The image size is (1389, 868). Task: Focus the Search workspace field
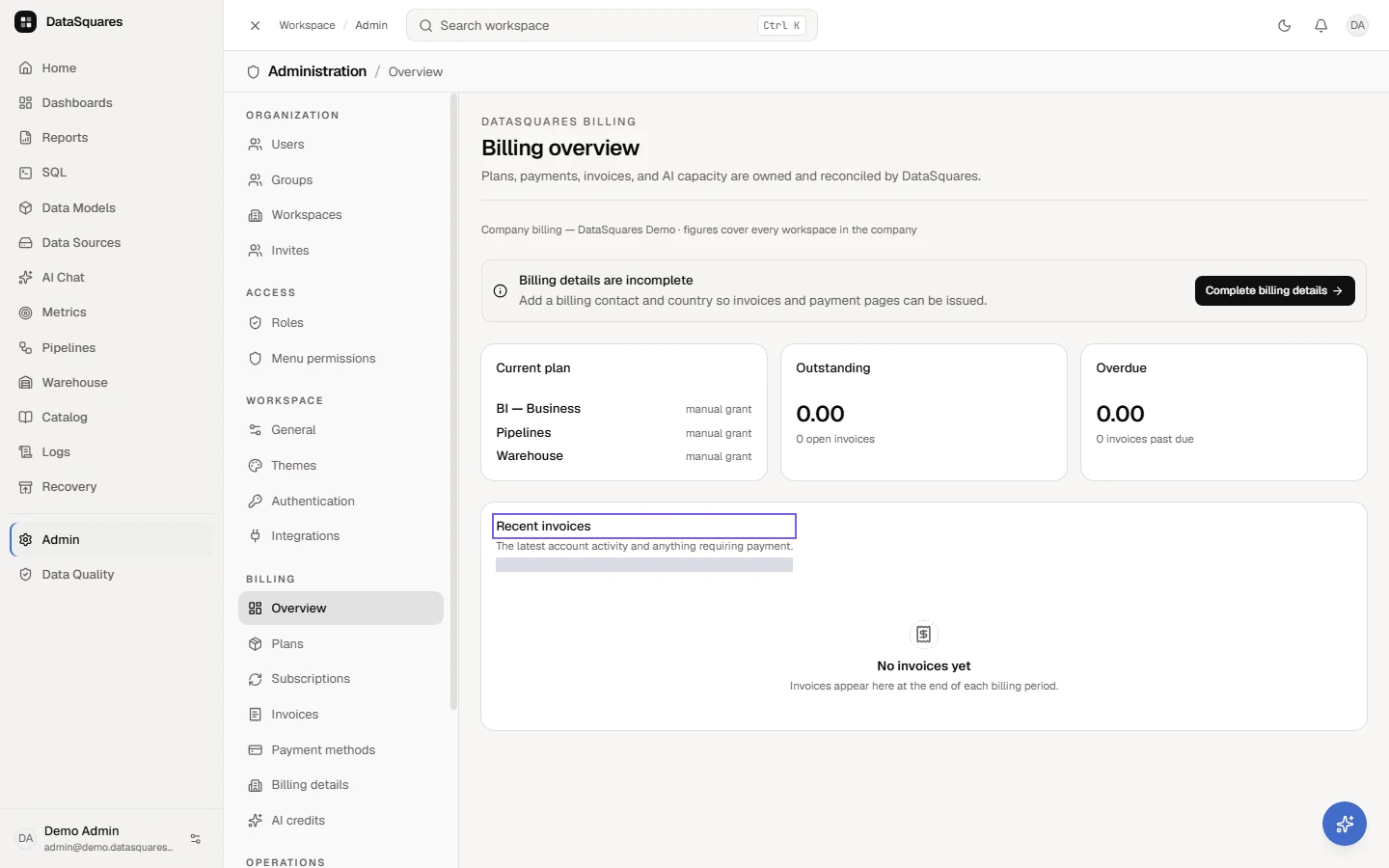[612, 26]
